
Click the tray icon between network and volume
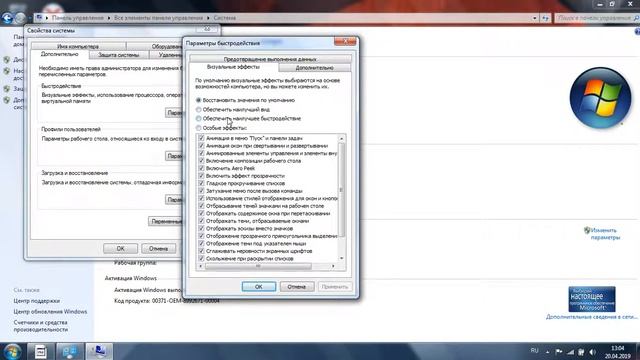(x=581, y=351)
